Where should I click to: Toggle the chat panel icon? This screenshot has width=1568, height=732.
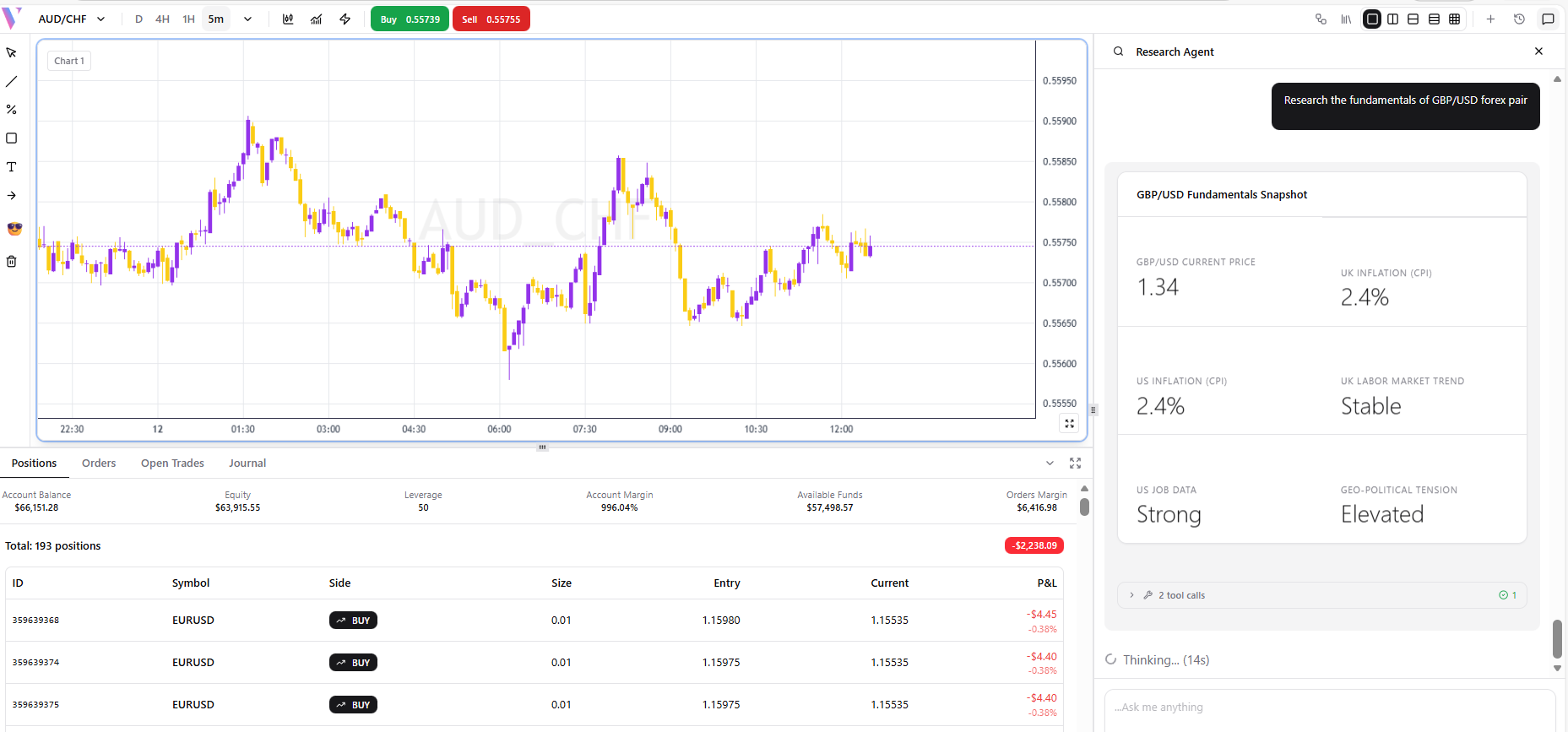(1548, 19)
